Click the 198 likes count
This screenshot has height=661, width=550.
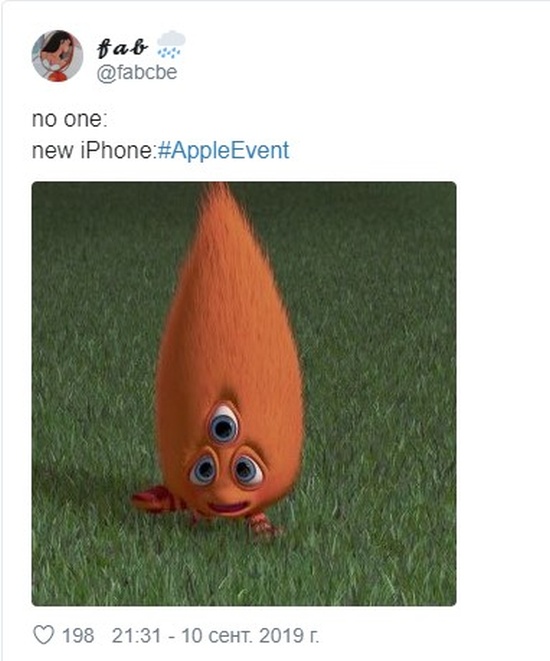click(x=78, y=636)
